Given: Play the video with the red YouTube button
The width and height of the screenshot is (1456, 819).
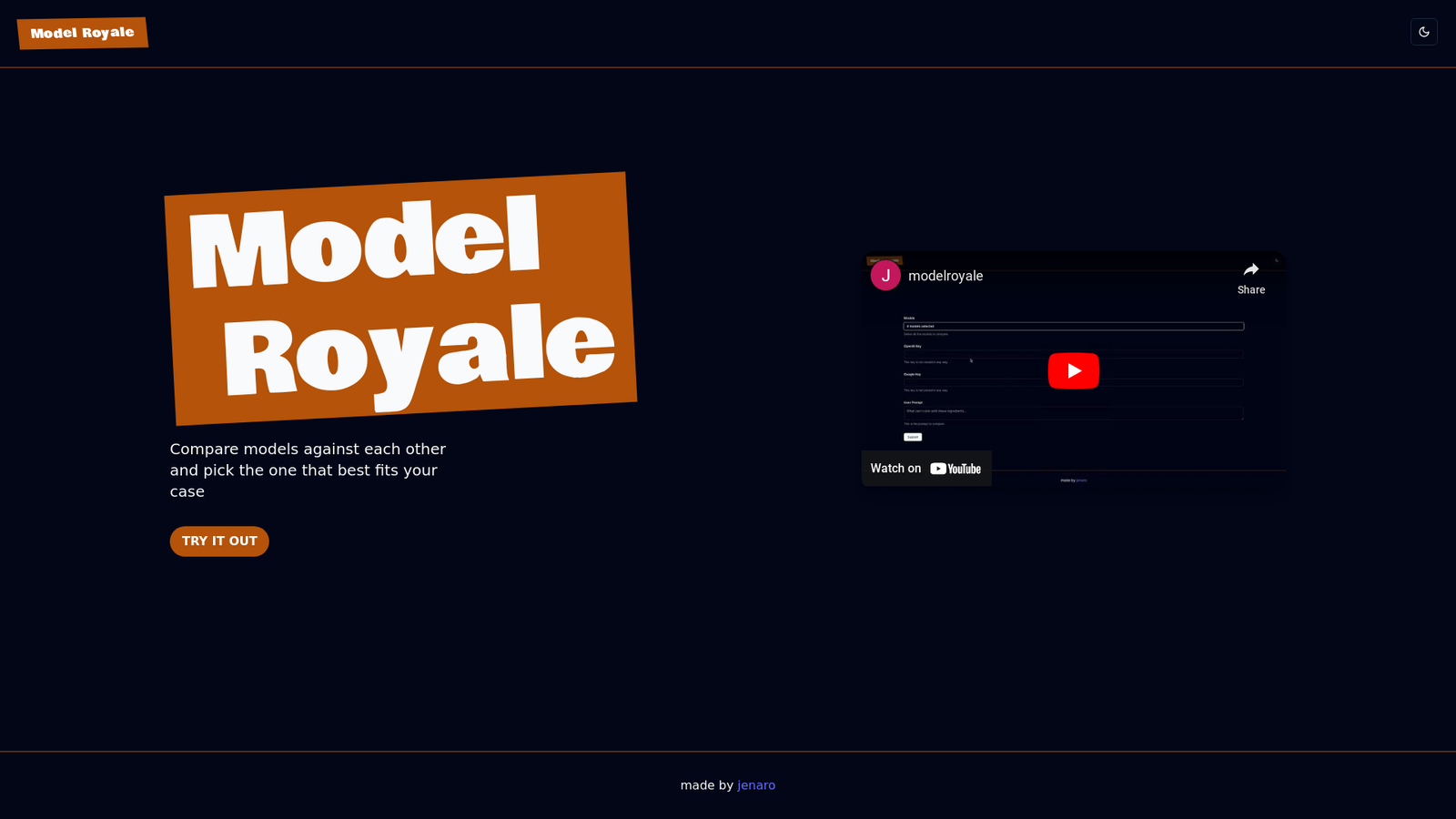Looking at the screenshot, I should [x=1074, y=370].
